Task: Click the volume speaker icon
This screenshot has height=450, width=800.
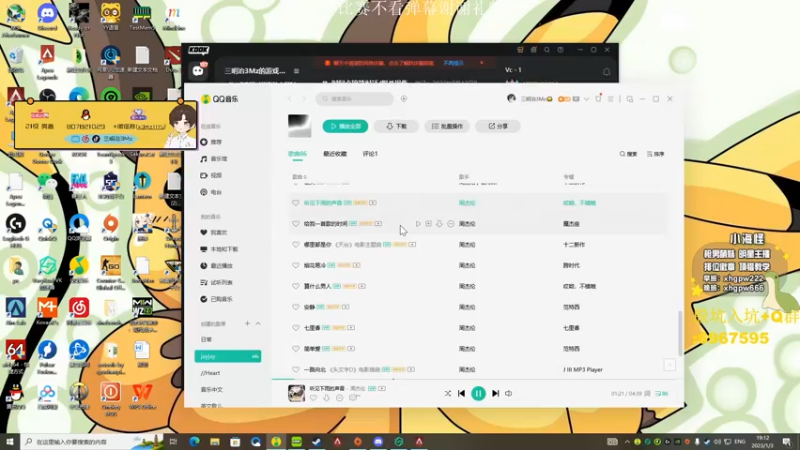Action: click(x=509, y=393)
